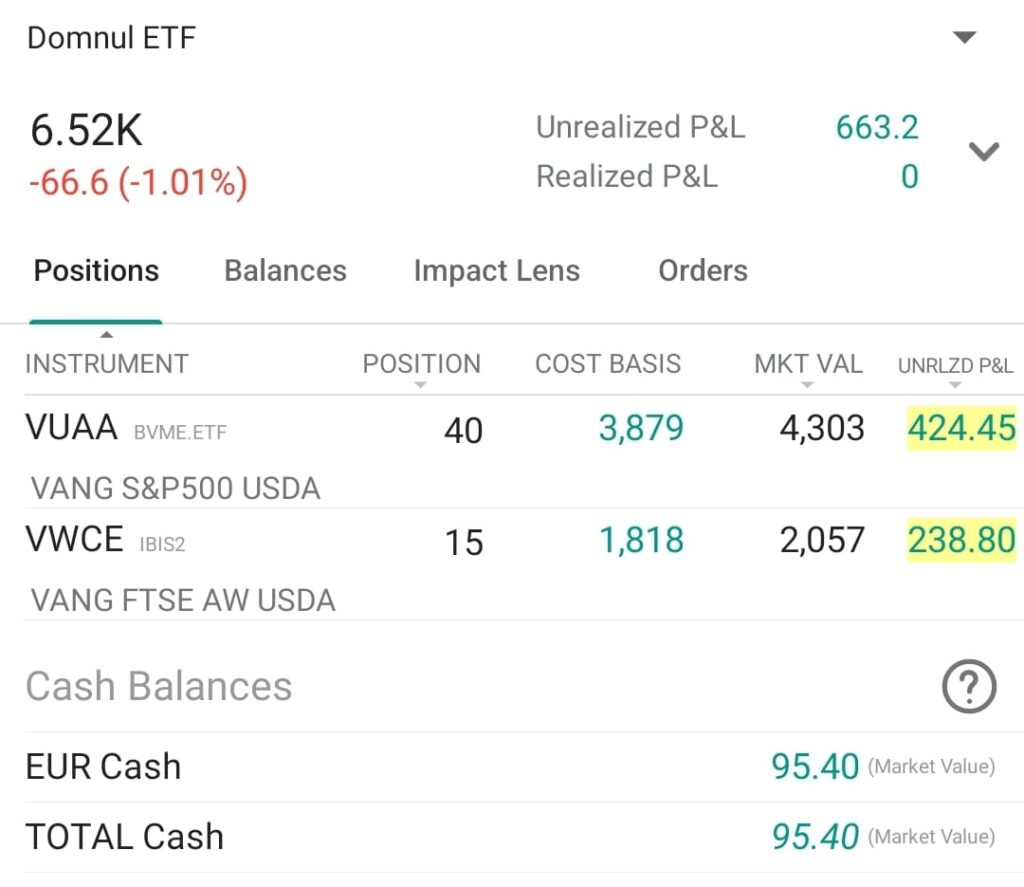1024x887 pixels.
Task: Sort by INSTRUMENT column header
Action: pyautogui.click(x=106, y=364)
